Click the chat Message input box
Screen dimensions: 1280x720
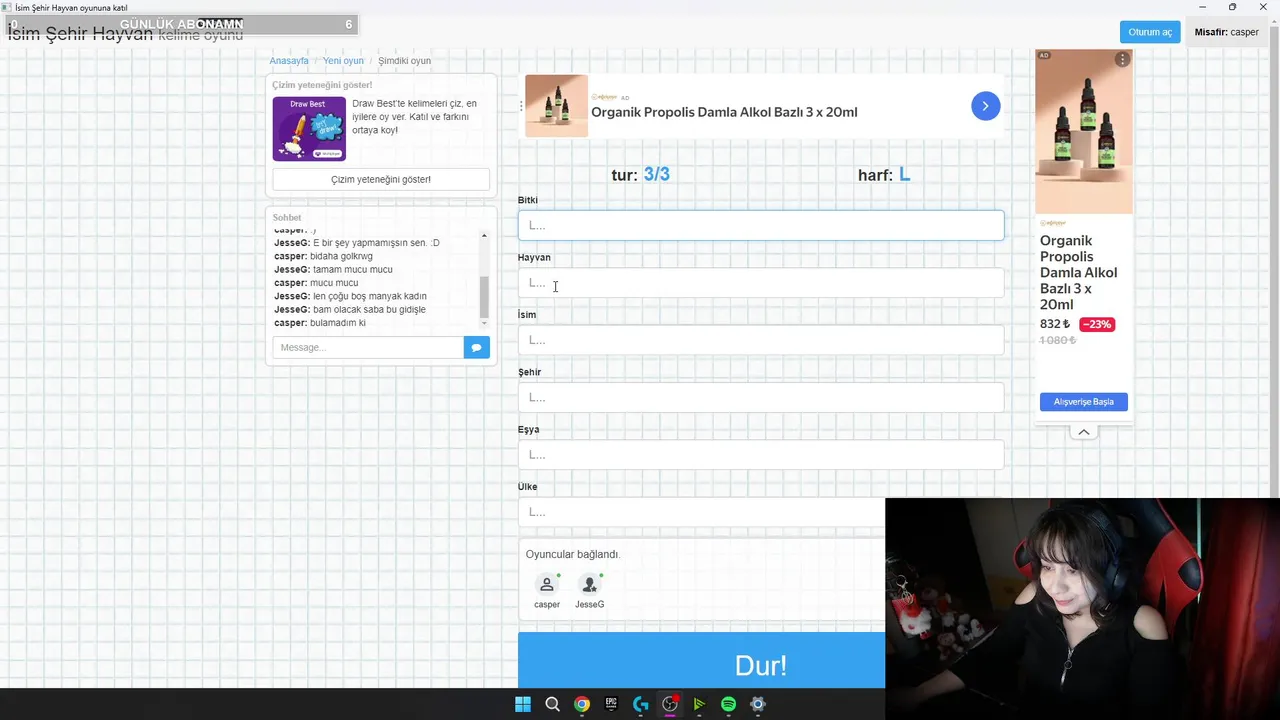(368, 347)
